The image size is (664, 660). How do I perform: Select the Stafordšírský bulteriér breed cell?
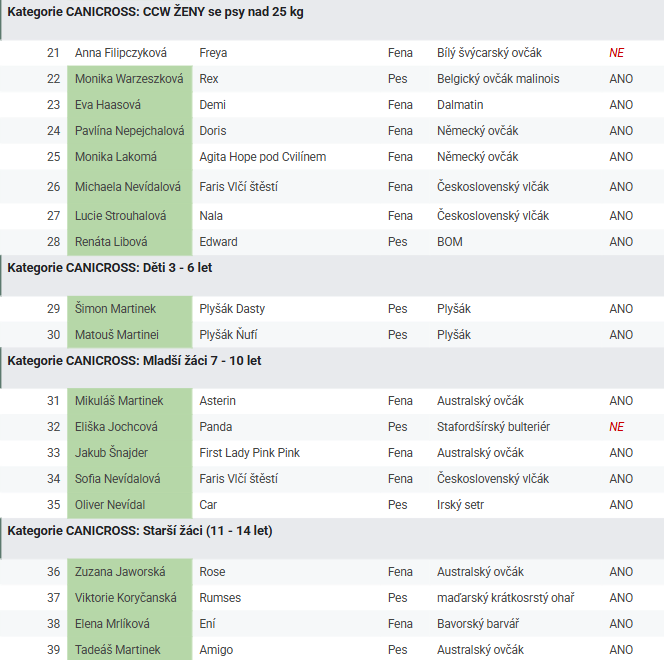[x=493, y=427]
